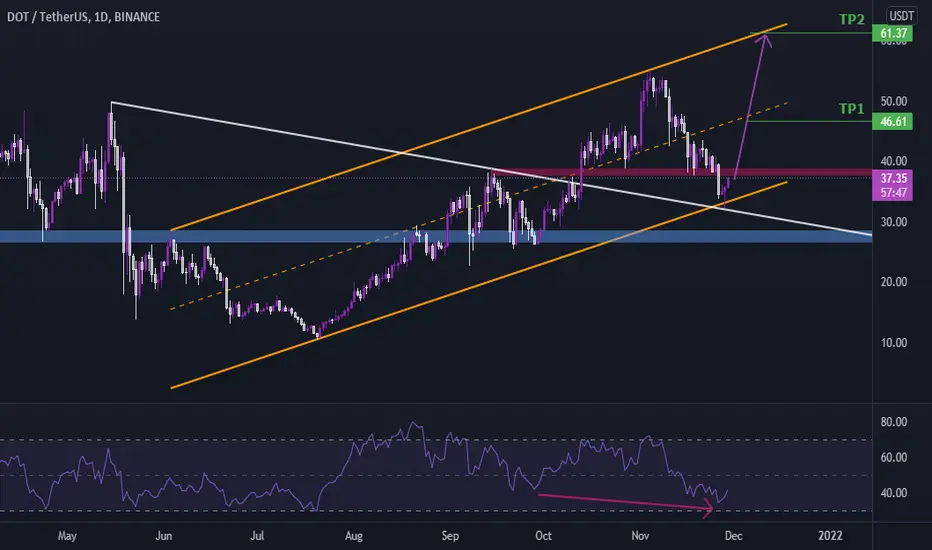
Task: Click the TP1 text annotation
Action: [x=851, y=108]
